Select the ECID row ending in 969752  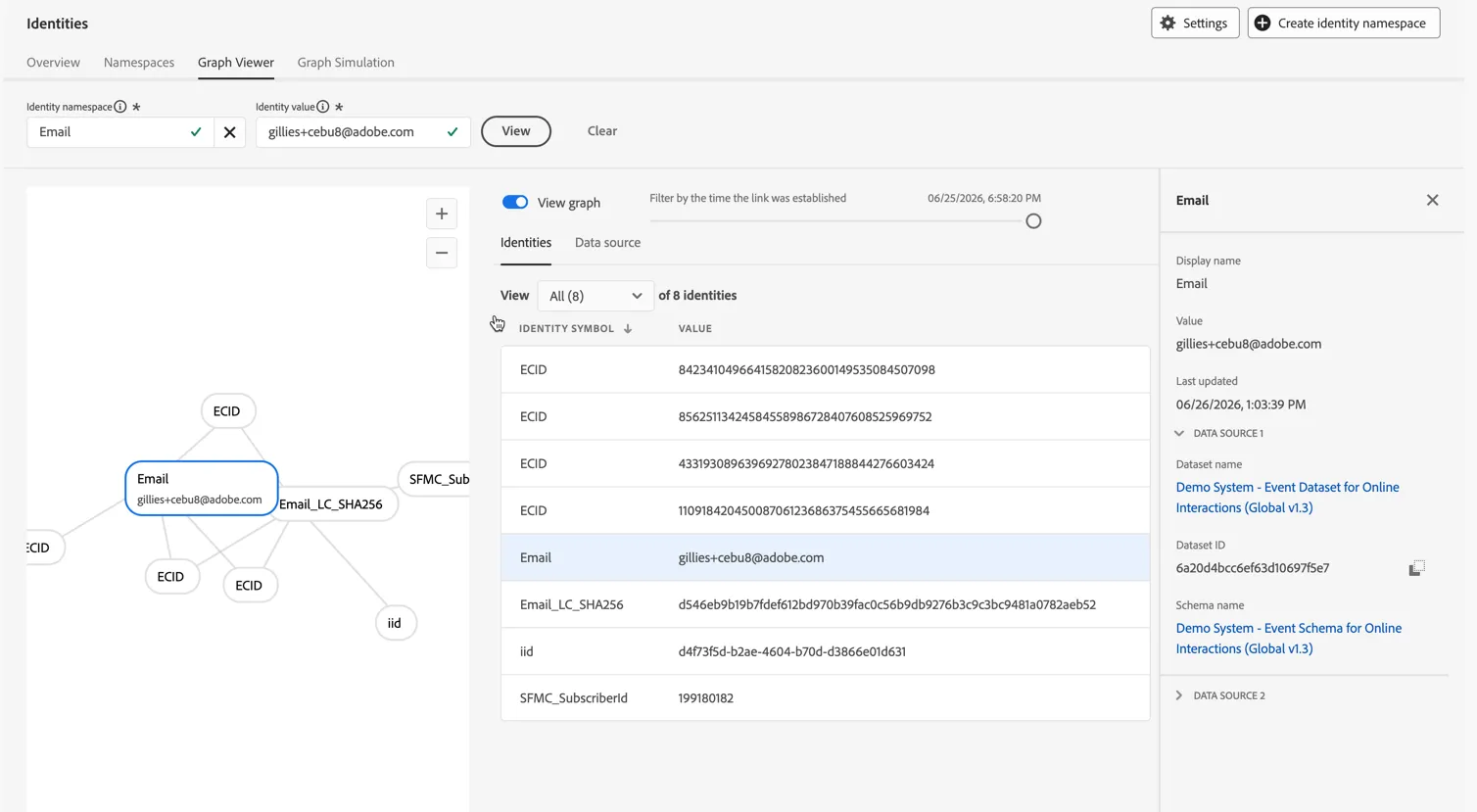pos(825,416)
